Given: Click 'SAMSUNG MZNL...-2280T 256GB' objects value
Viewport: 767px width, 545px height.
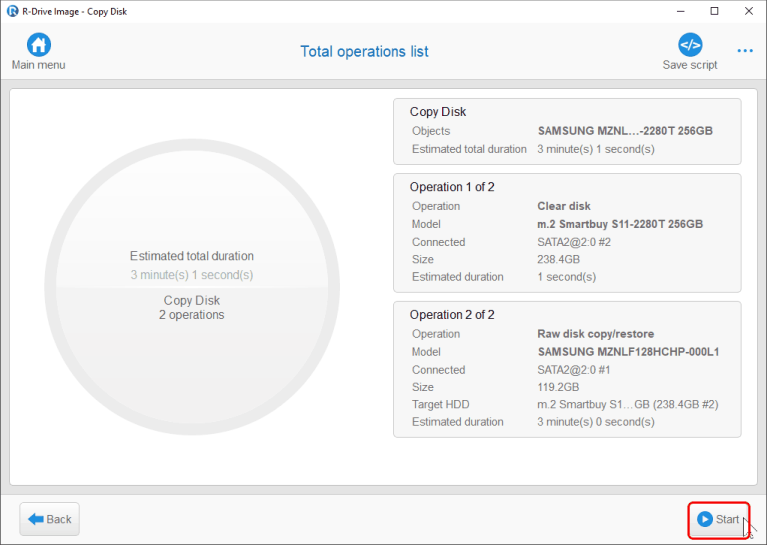Looking at the screenshot, I should click(625, 131).
